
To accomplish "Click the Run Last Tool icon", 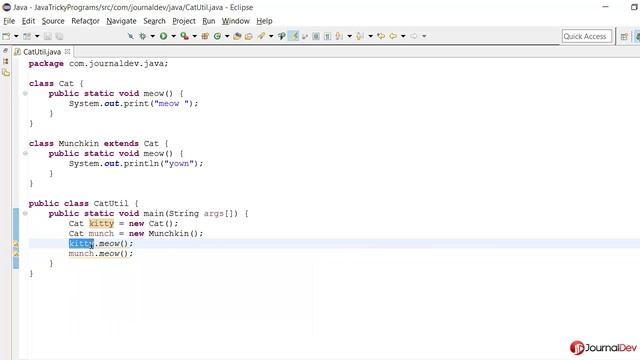I will pos(184,36).
